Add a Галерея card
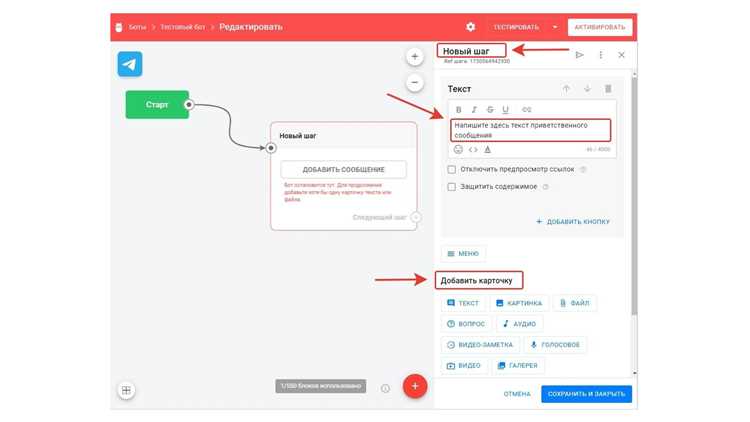 [x=518, y=366]
